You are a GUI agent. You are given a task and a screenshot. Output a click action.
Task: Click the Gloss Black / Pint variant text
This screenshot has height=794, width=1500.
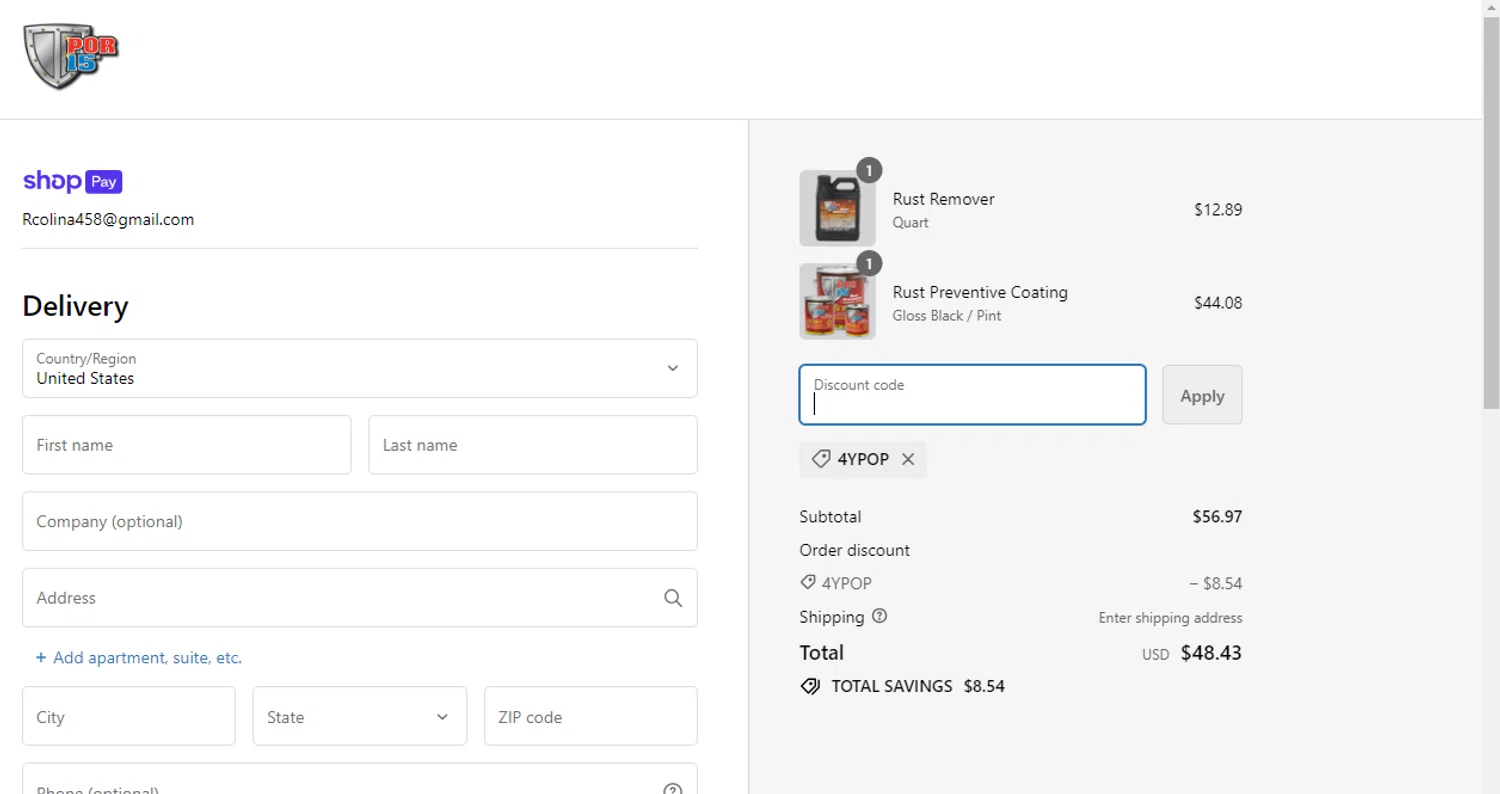946,316
